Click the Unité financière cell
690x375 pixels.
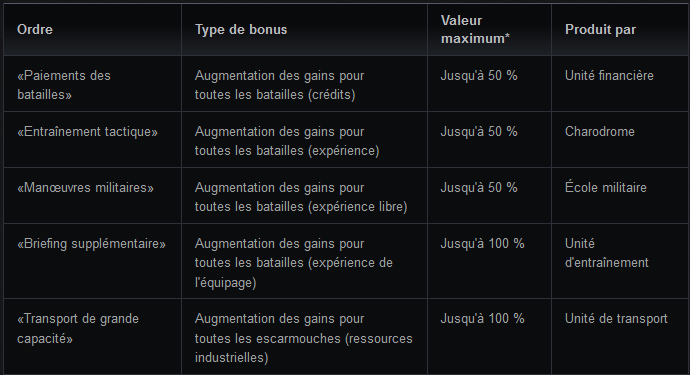click(609, 76)
